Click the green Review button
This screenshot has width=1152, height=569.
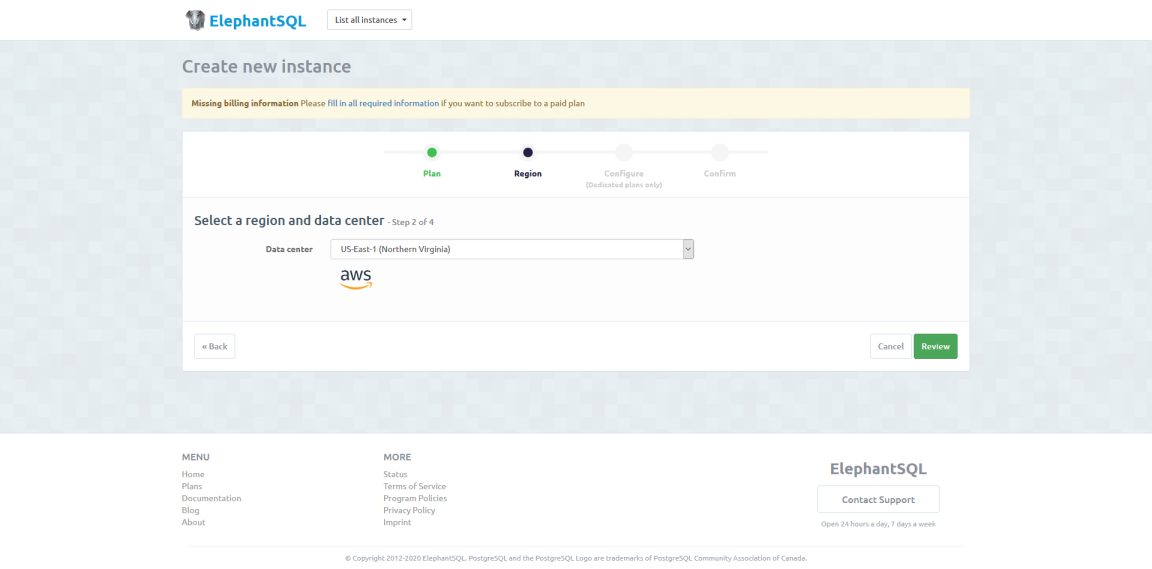[935, 346]
